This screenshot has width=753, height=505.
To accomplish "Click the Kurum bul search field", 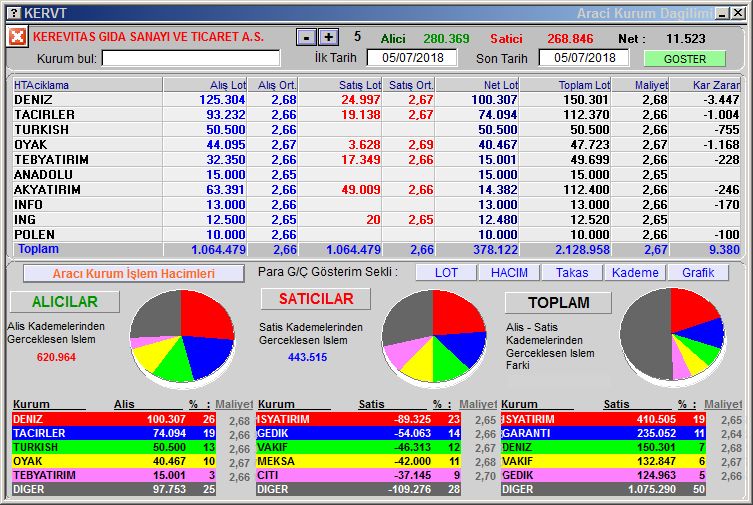I will [191, 58].
